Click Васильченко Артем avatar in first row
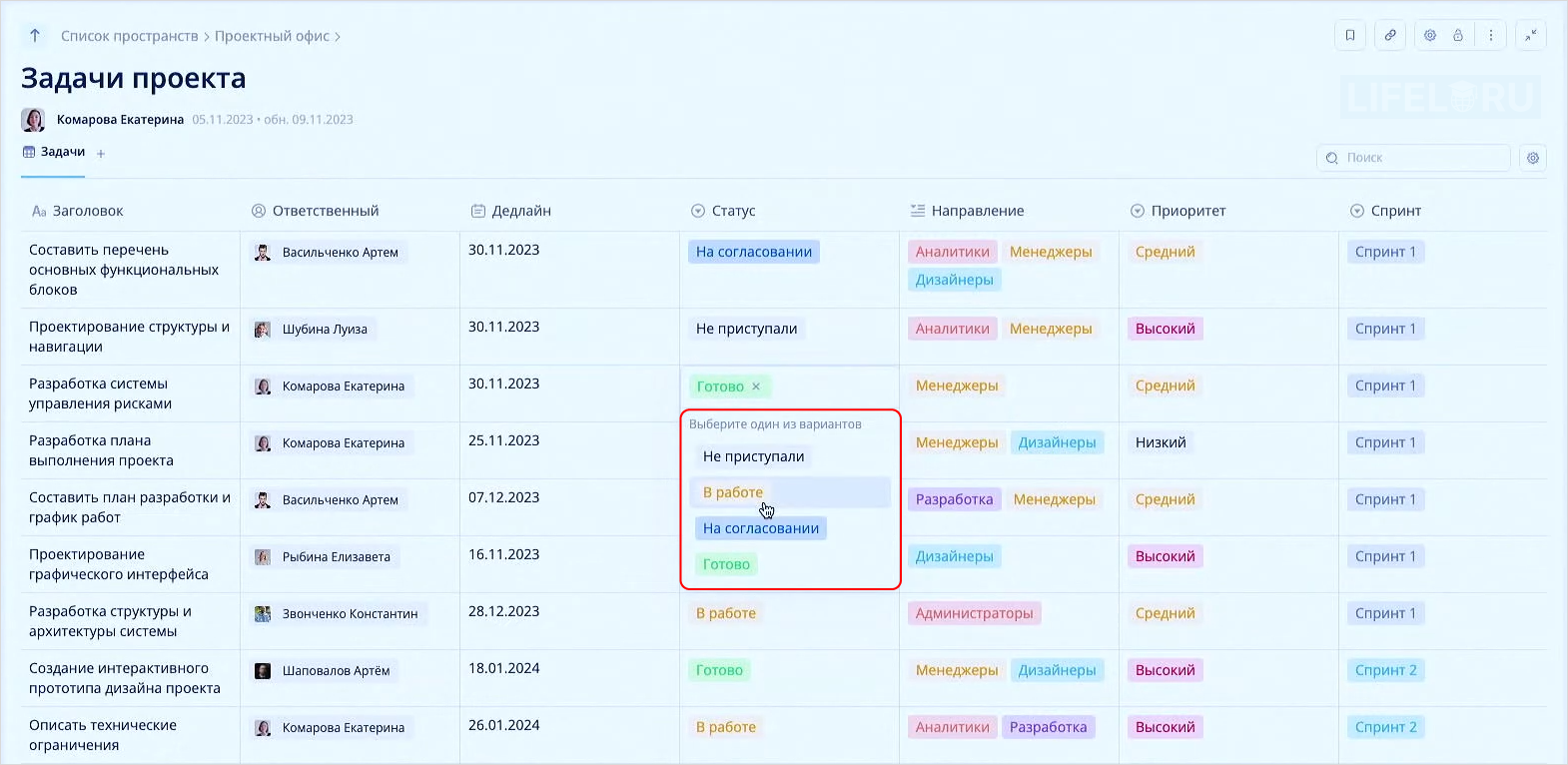Screen dimensions: 1568x765 tap(263, 253)
